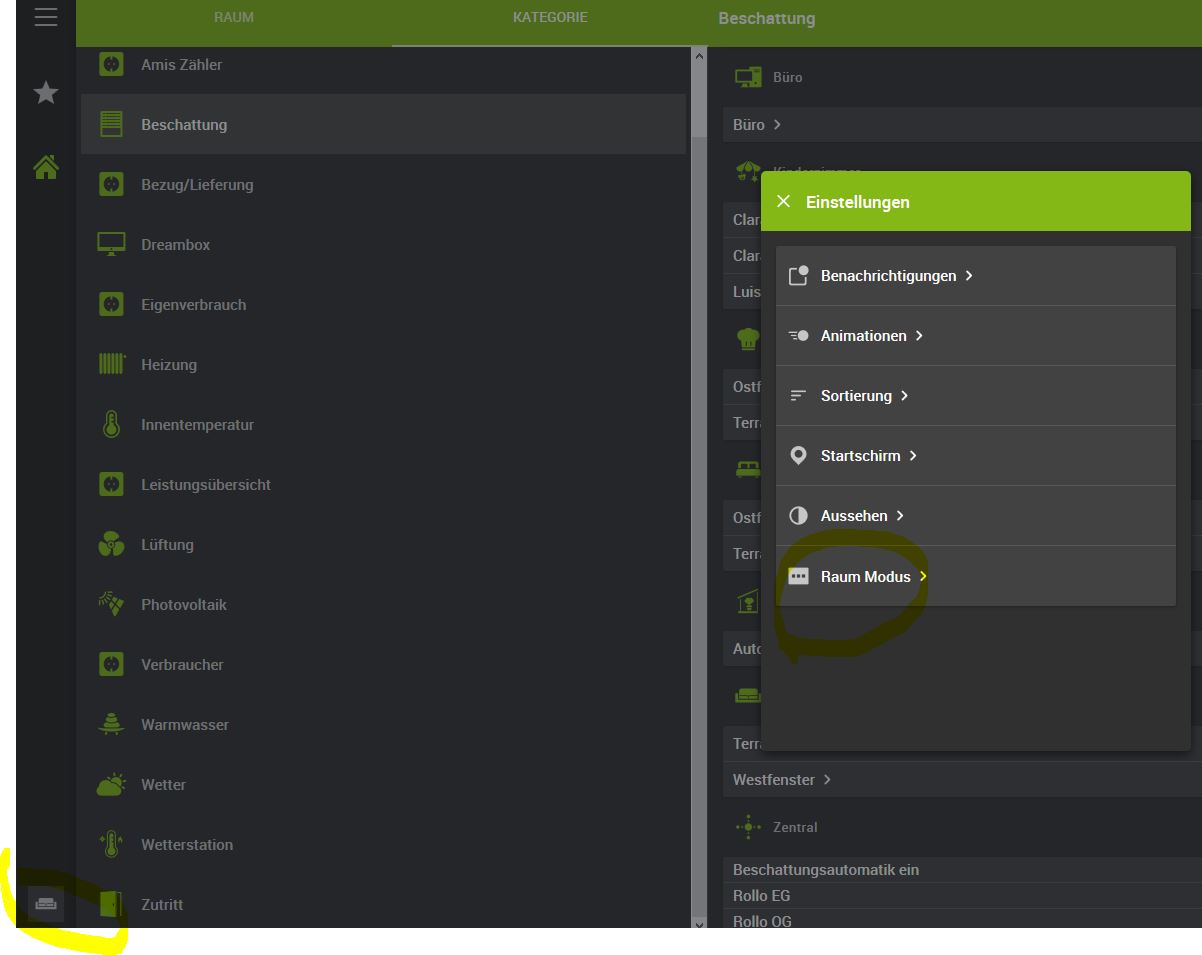1202x955 pixels.
Task: Expand the Büro row chevron
Action: [777, 125]
